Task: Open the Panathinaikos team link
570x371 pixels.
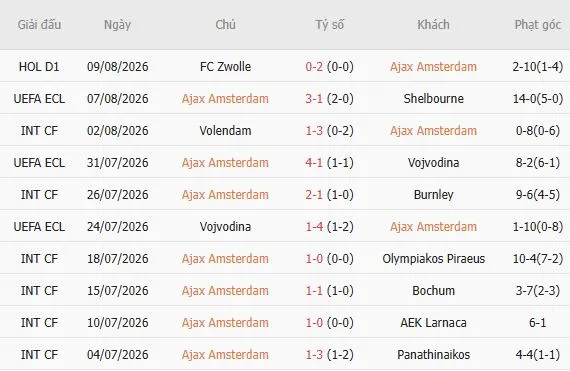Action: click(x=433, y=355)
